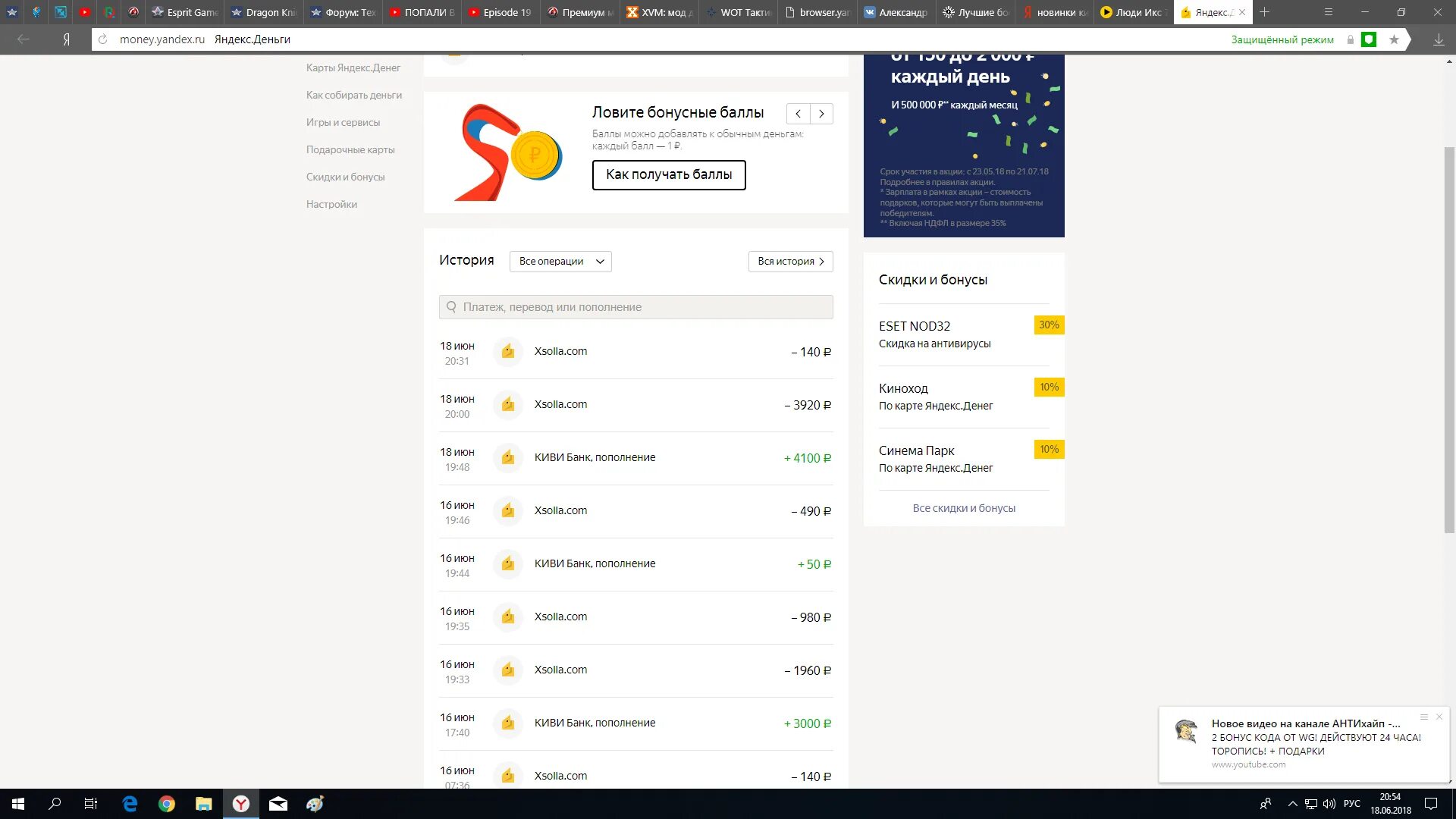This screenshot has height=819, width=1456.
Task: Open 'Вся история' full history
Action: [x=790, y=262]
